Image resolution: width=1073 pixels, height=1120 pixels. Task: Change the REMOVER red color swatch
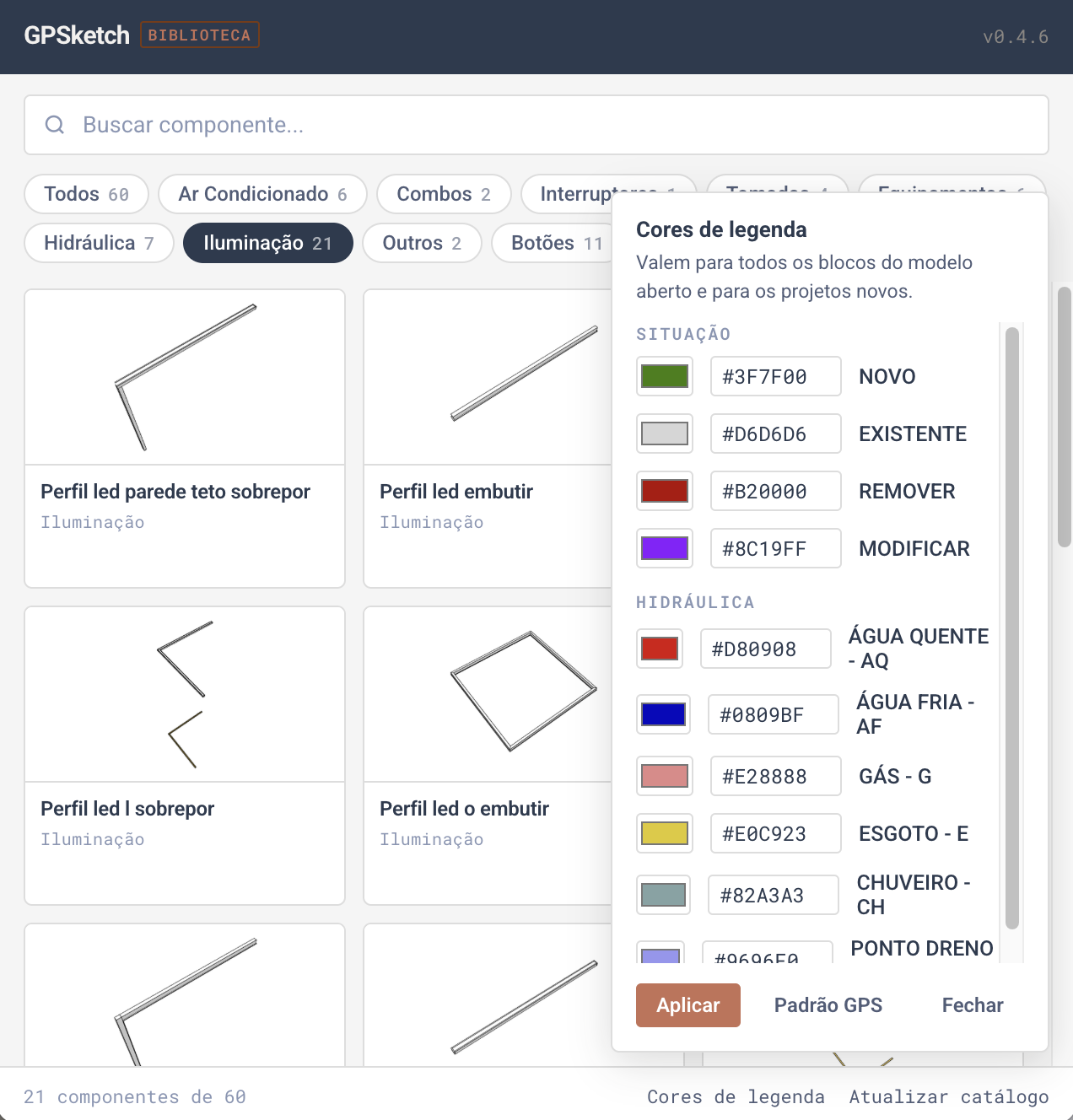pyautogui.click(x=665, y=491)
